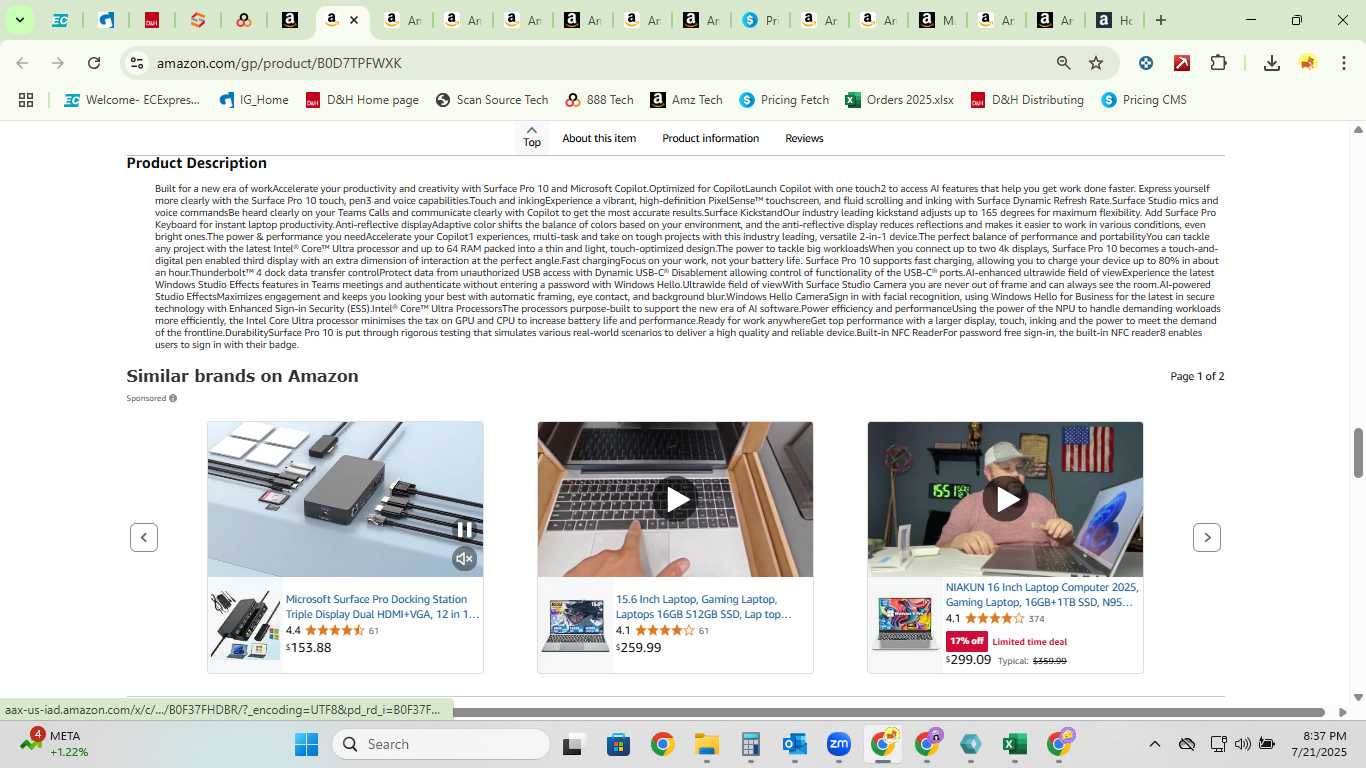The width and height of the screenshot is (1366, 768).
Task: Go to Reviews section
Action: pyautogui.click(x=804, y=138)
